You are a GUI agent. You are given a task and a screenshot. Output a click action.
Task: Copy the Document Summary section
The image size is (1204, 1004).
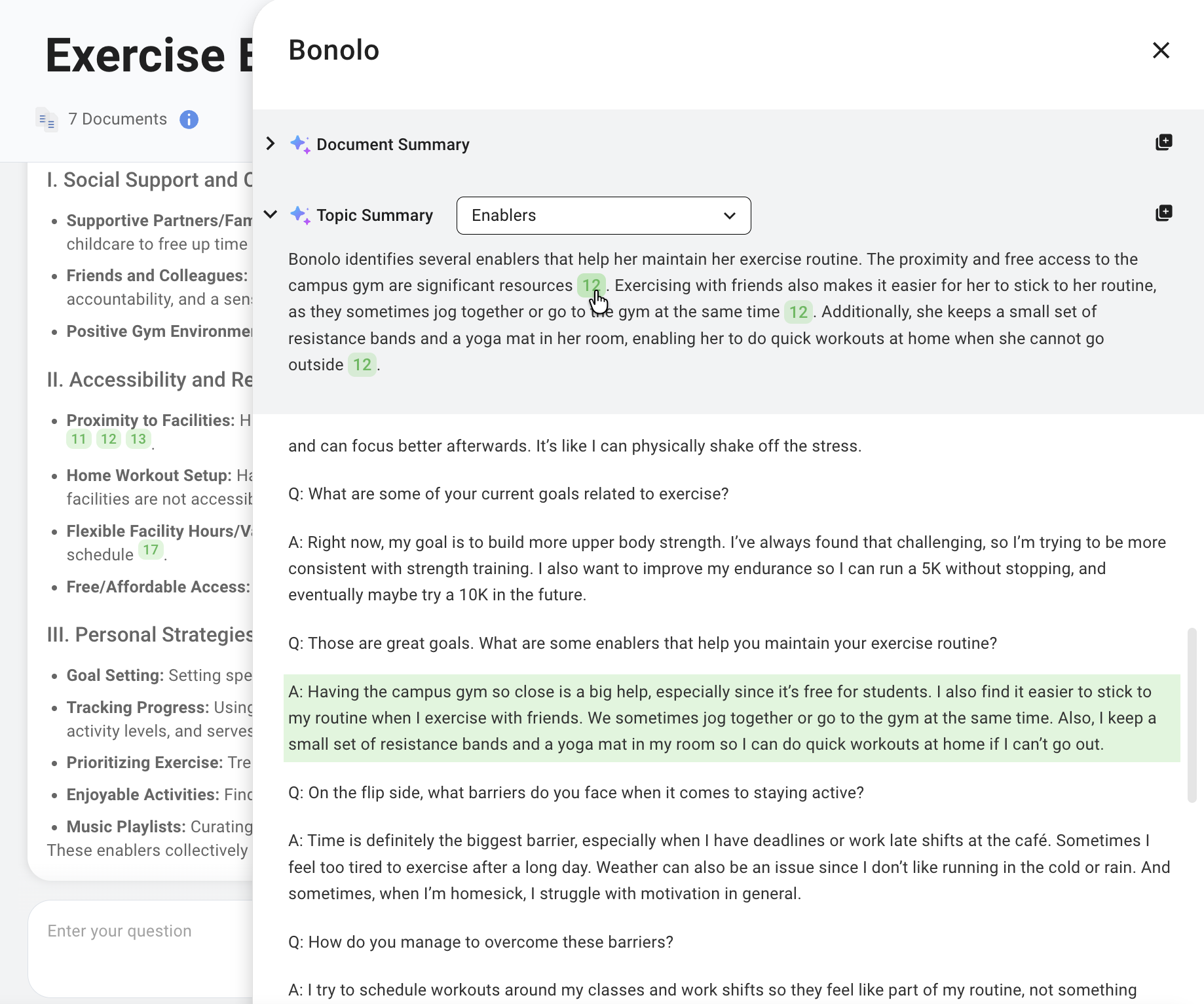[x=1163, y=143]
